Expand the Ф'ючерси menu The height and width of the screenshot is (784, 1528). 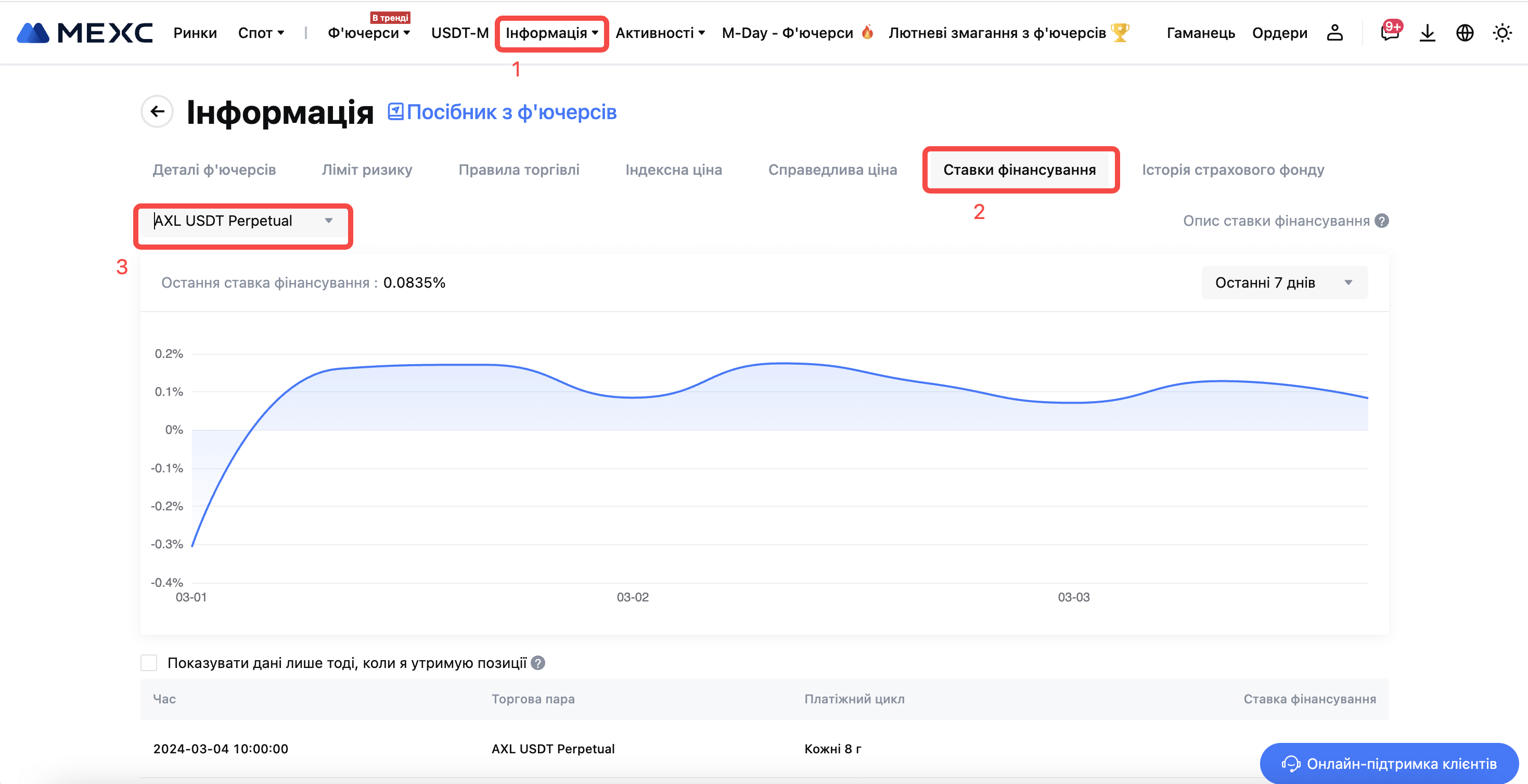tap(368, 33)
